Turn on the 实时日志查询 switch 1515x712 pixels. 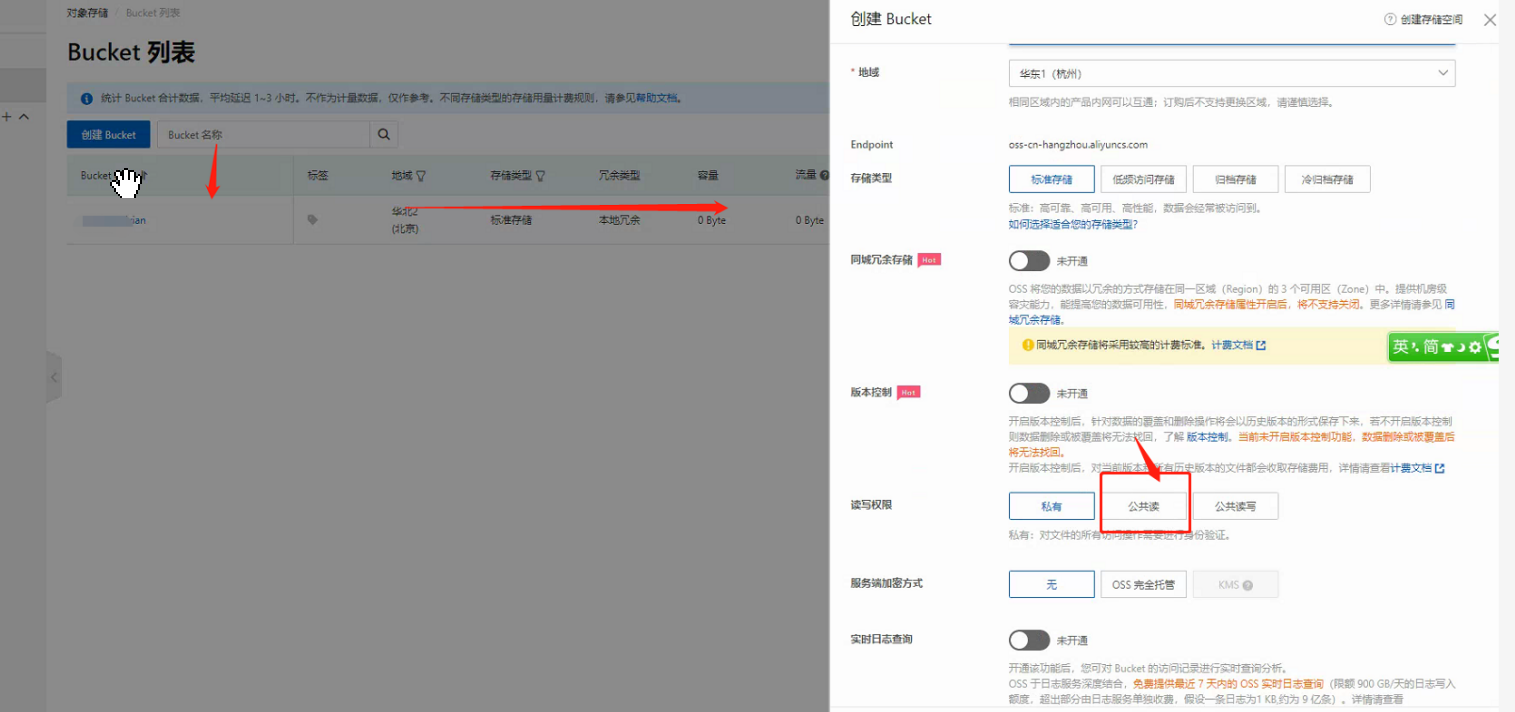coord(1029,640)
